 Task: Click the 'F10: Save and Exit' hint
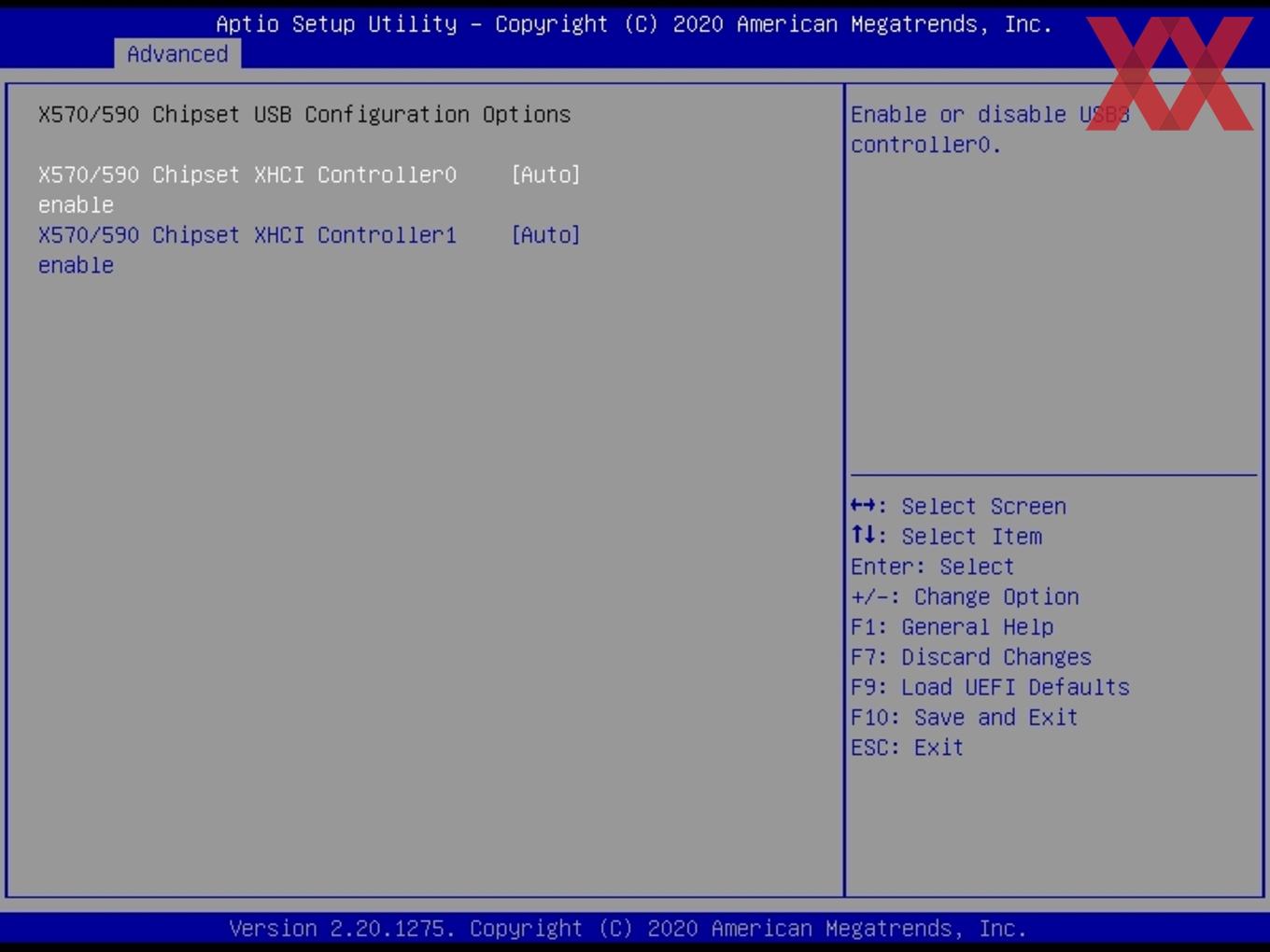(964, 717)
